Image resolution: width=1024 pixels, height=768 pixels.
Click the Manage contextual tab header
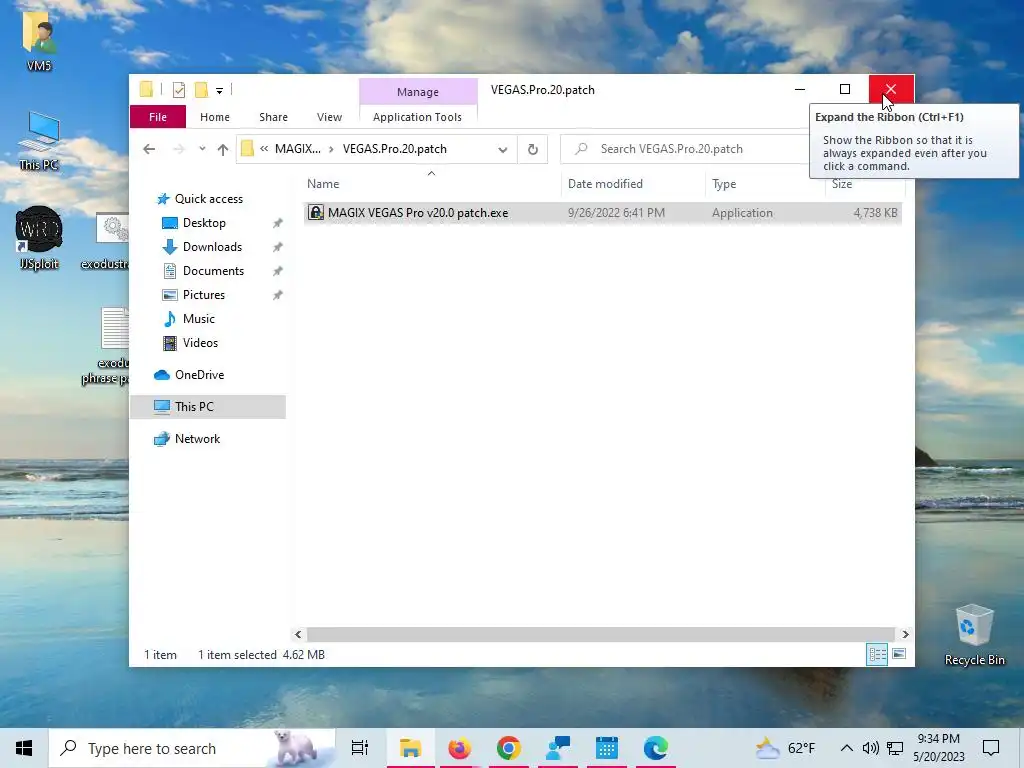point(418,92)
